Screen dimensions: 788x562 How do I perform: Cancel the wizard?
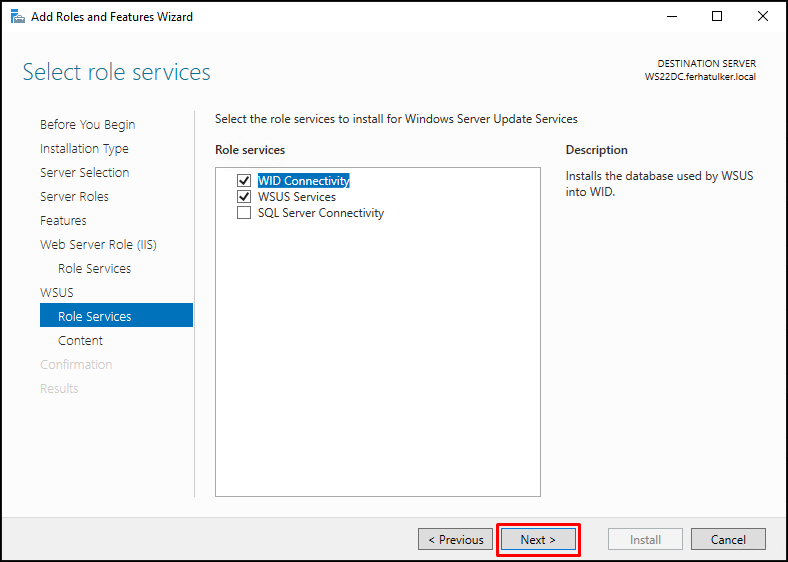[x=728, y=539]
